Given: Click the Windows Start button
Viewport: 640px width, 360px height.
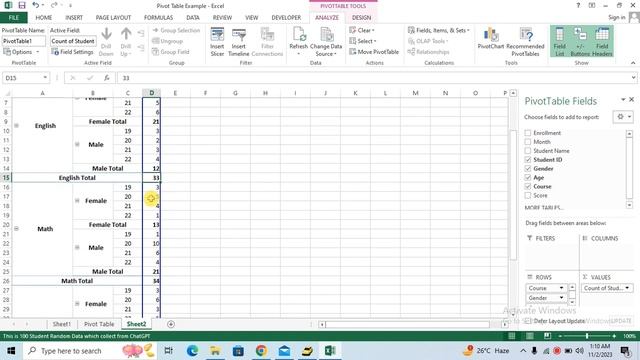Looking at the screenshot, I should (x=11, y=351).
